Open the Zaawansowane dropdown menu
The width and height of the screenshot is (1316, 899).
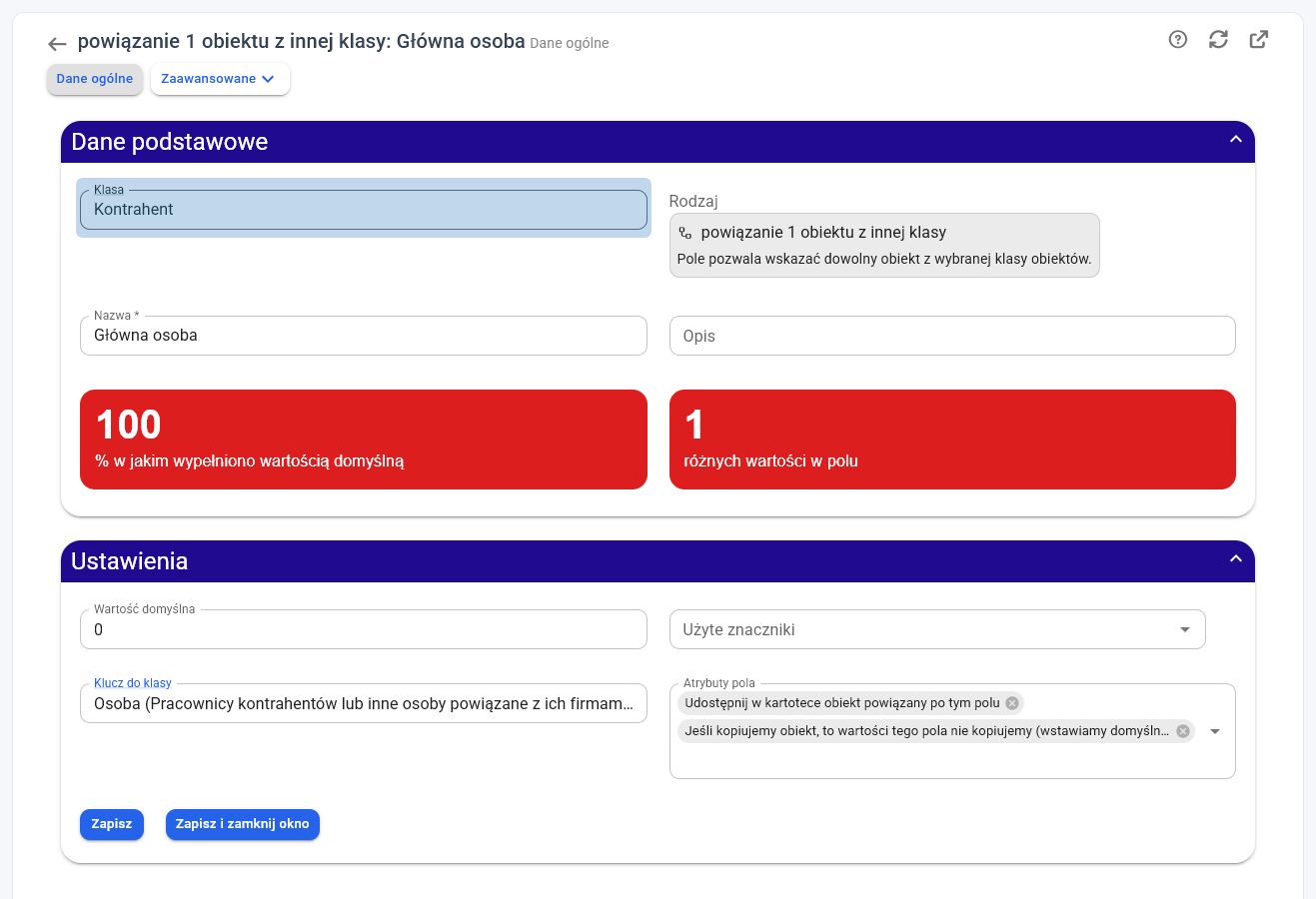[x=220, y=79]
